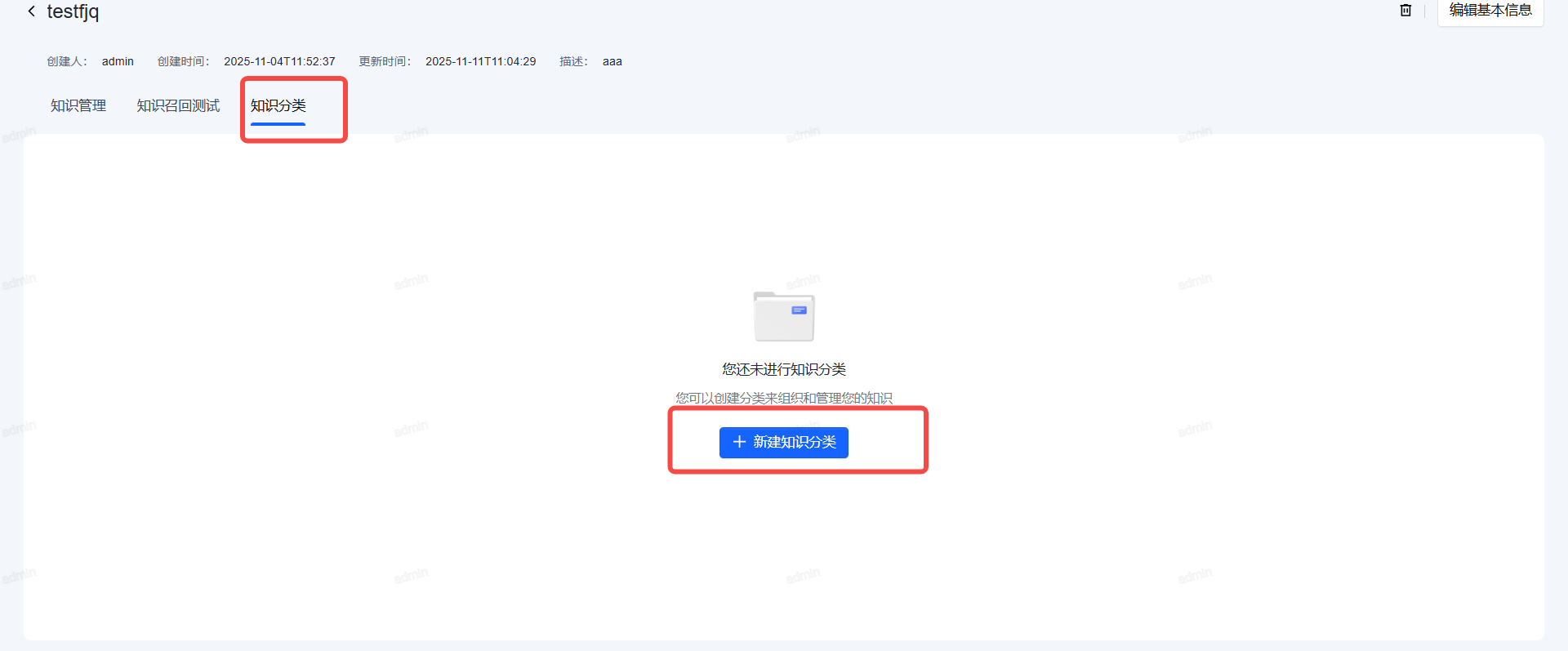Screen dimensions: 1568x651
Task: Click the 新建知识分类 button
Action: click(x=784, y=443)
